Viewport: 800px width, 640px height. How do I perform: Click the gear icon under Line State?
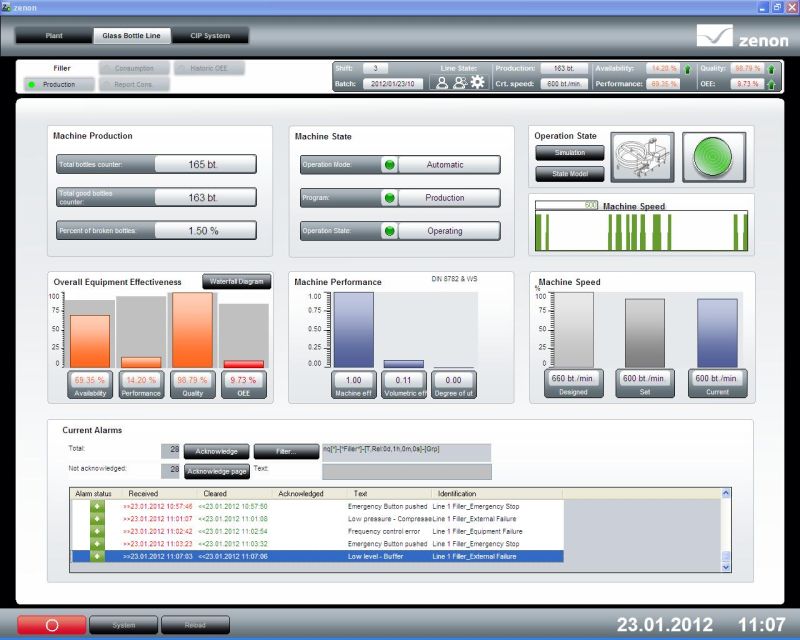coord(477,83)
